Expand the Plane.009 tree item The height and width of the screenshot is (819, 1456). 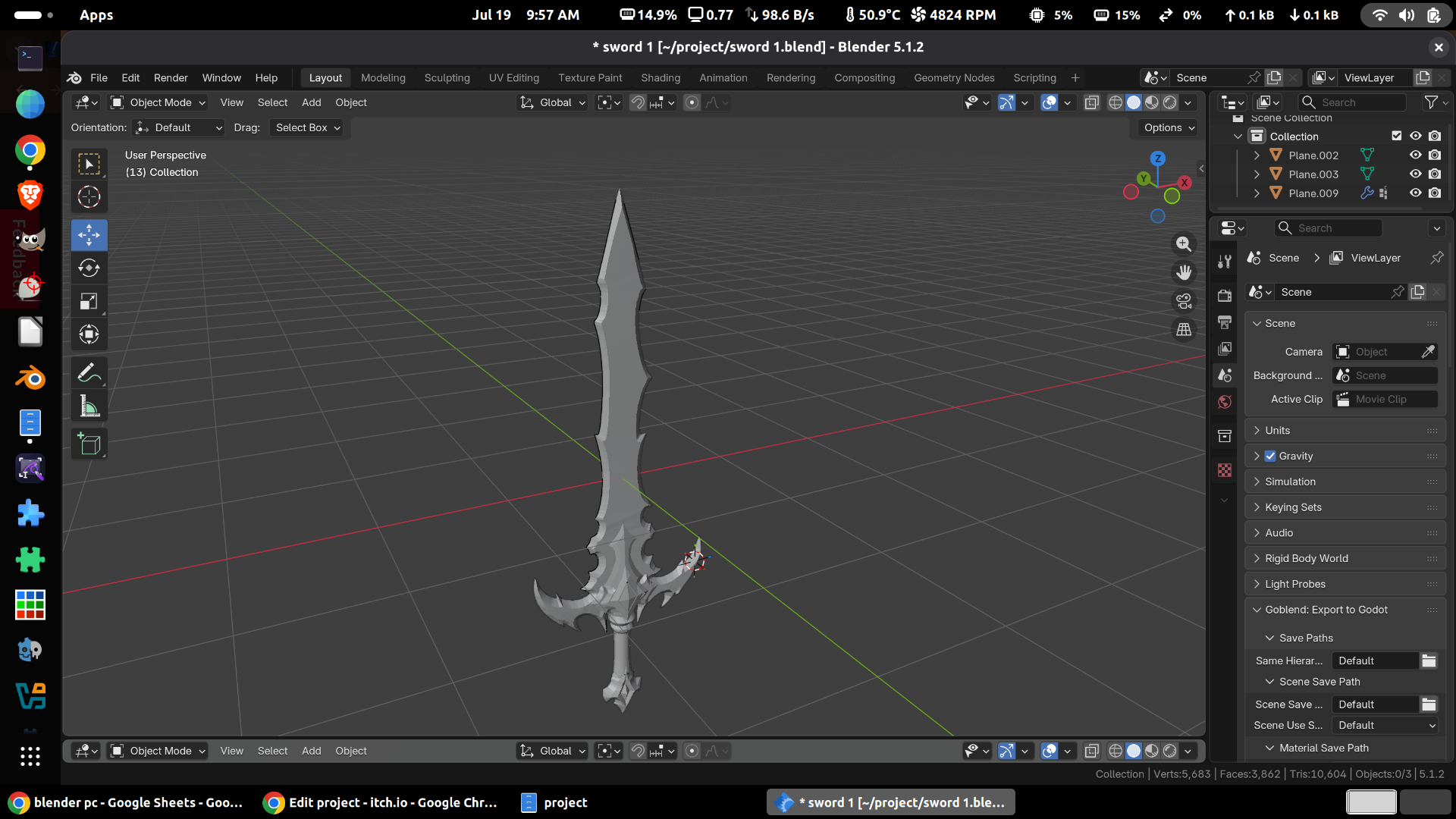pos(1257,193)
